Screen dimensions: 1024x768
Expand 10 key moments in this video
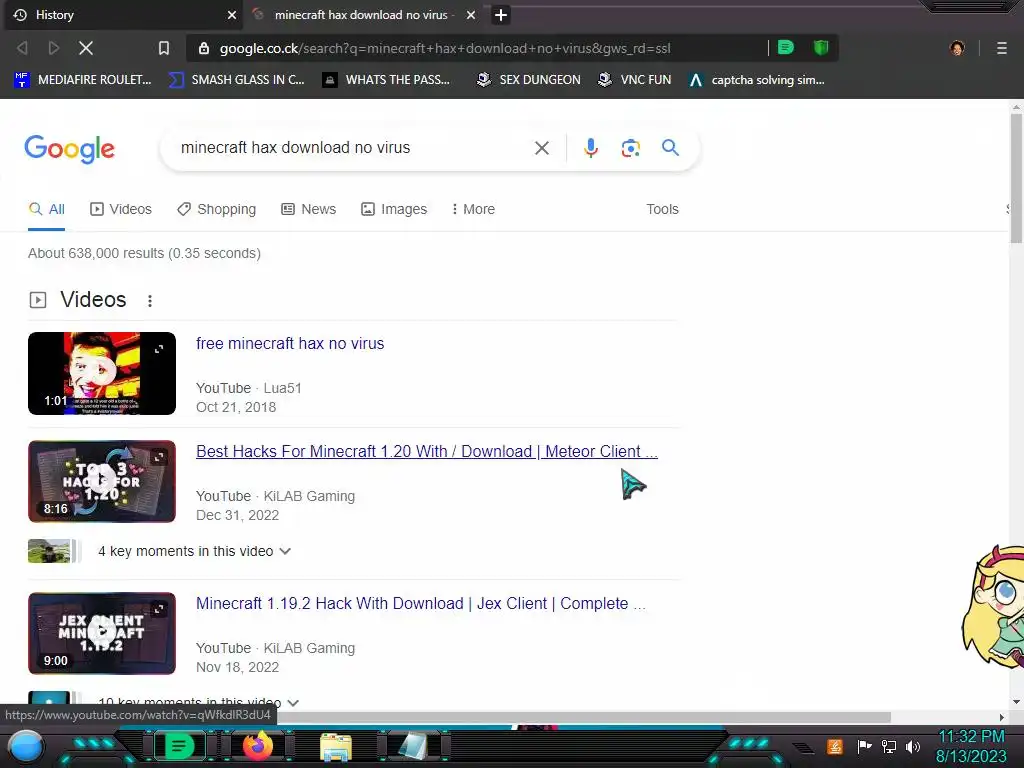pyautogui.click(x=199, y=703)
